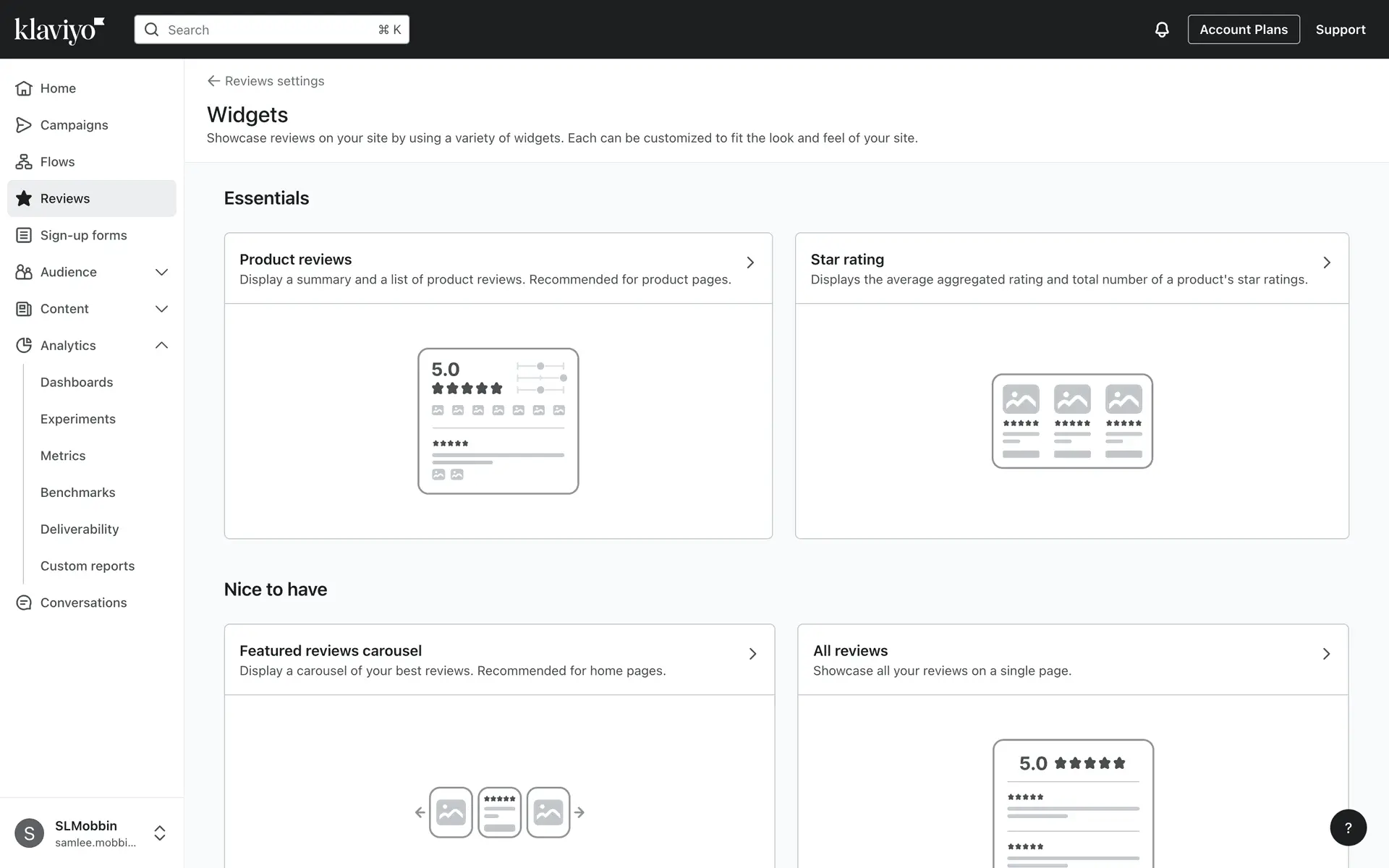Open the help question mark button
This screenshot has width=1389, height=868.
pyautogui.click(x=1348, y=827)
